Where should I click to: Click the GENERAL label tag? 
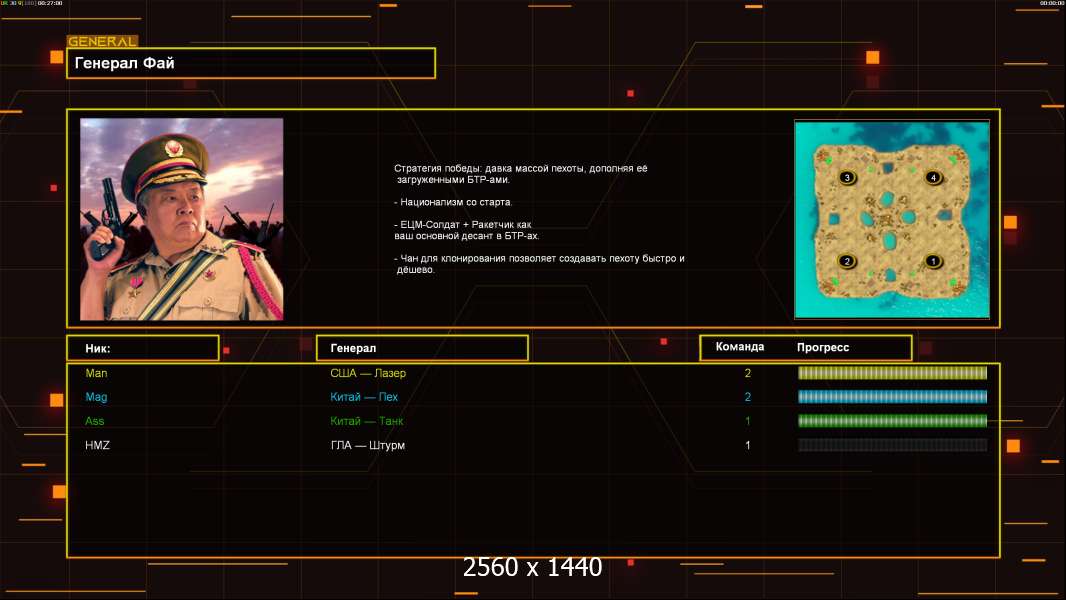click(x=102, y=41)
